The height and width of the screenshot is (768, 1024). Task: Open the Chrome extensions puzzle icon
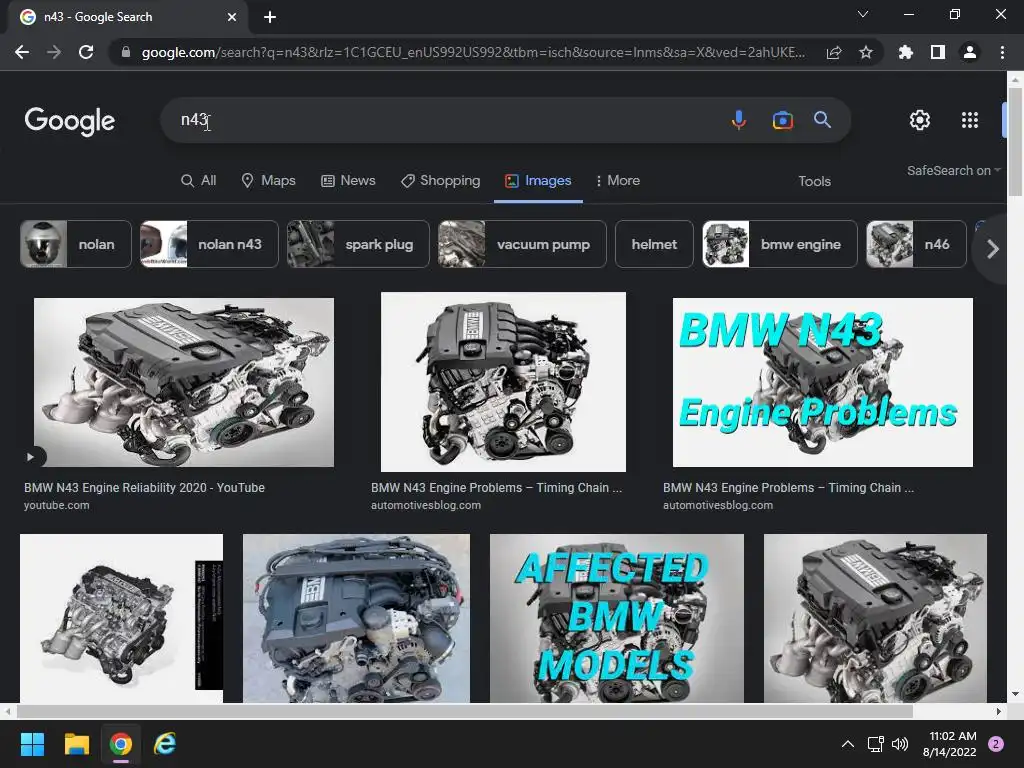[x=906, y=52]
